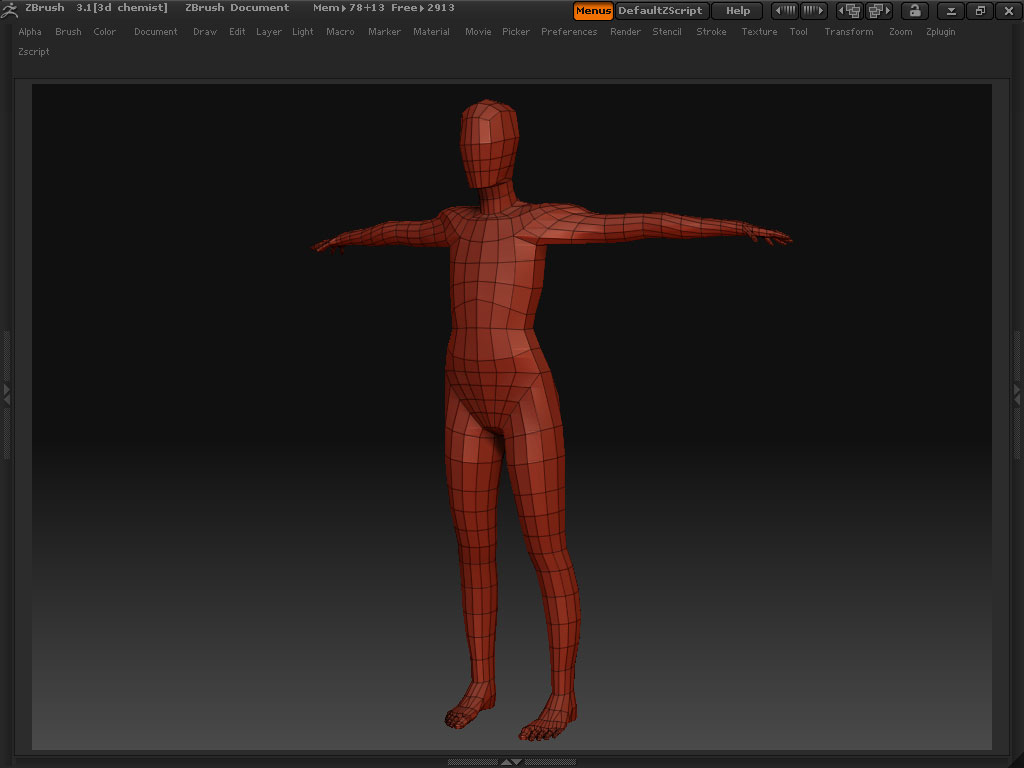Image resolution: width=1024 pixels, height=768 pixels.
Task: Load the next UI layout
Action: [x=879, y=10]
